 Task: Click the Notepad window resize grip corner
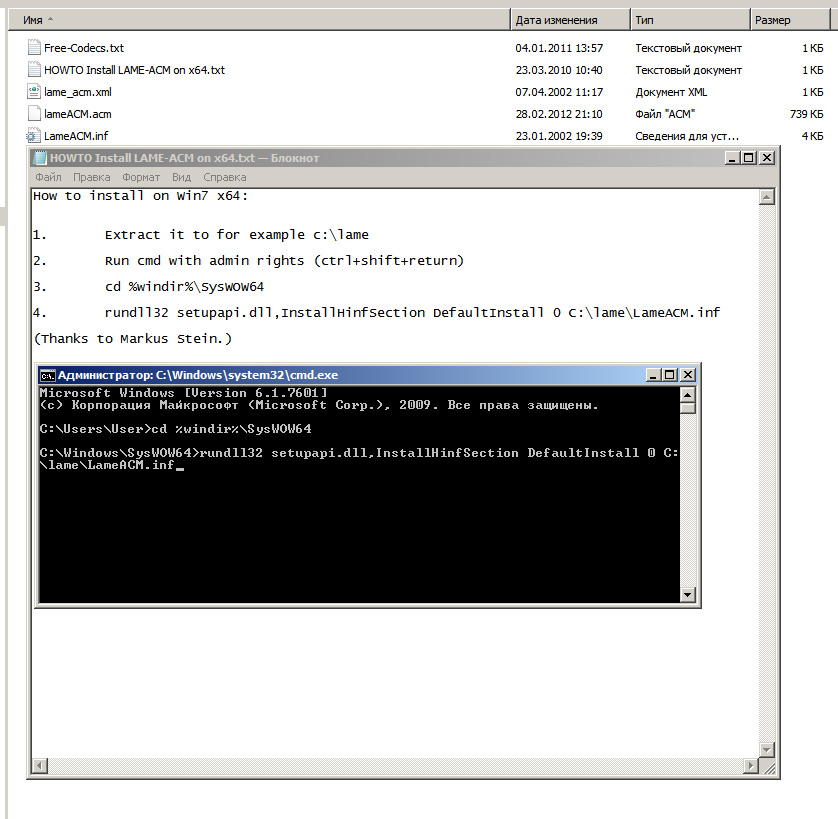tap(769, 769)
